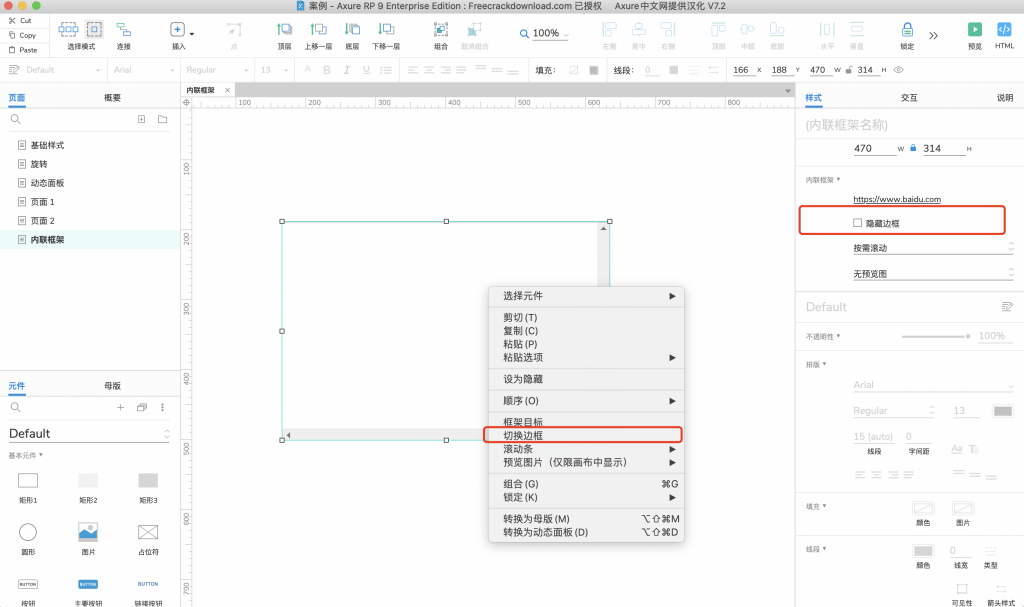Toggle the visibility eye icon beside height

pyautogui.click(x=898, y=70)
